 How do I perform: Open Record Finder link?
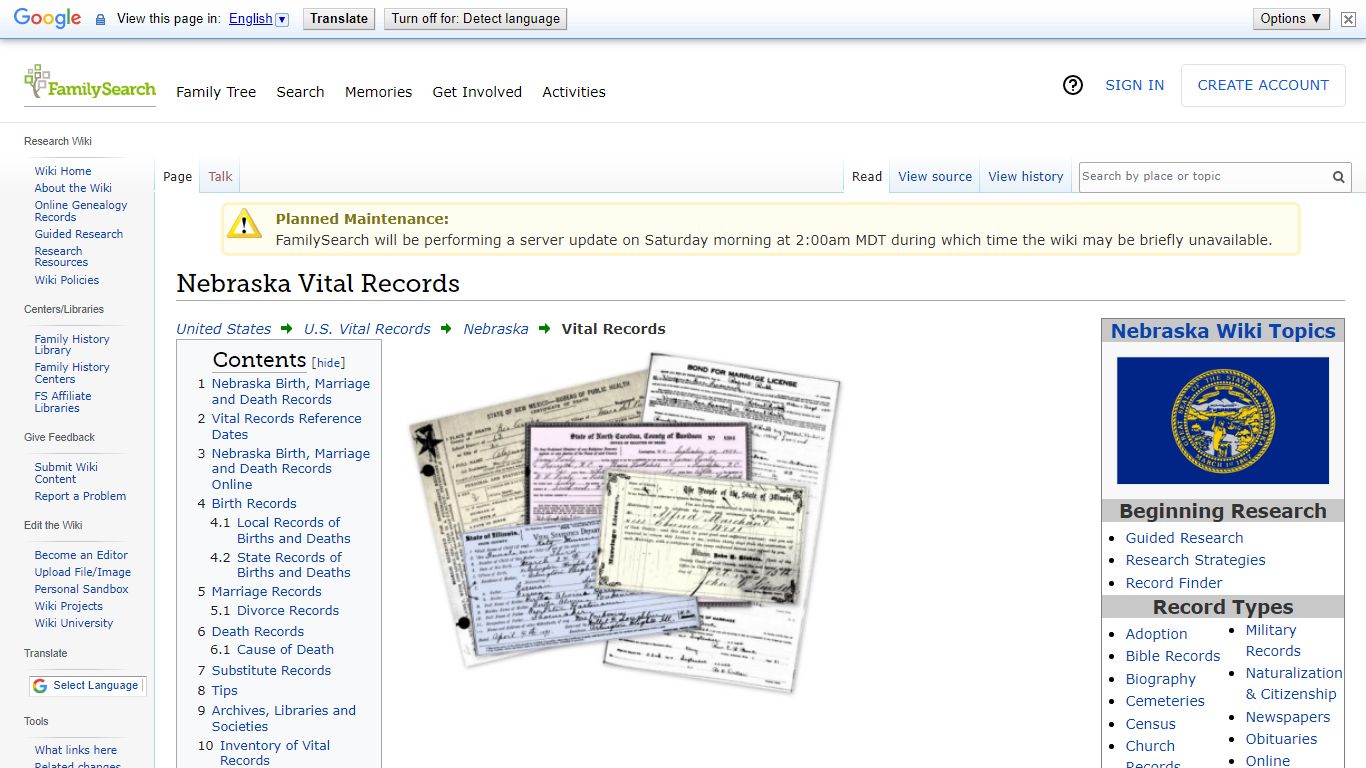click(1174, 583)
